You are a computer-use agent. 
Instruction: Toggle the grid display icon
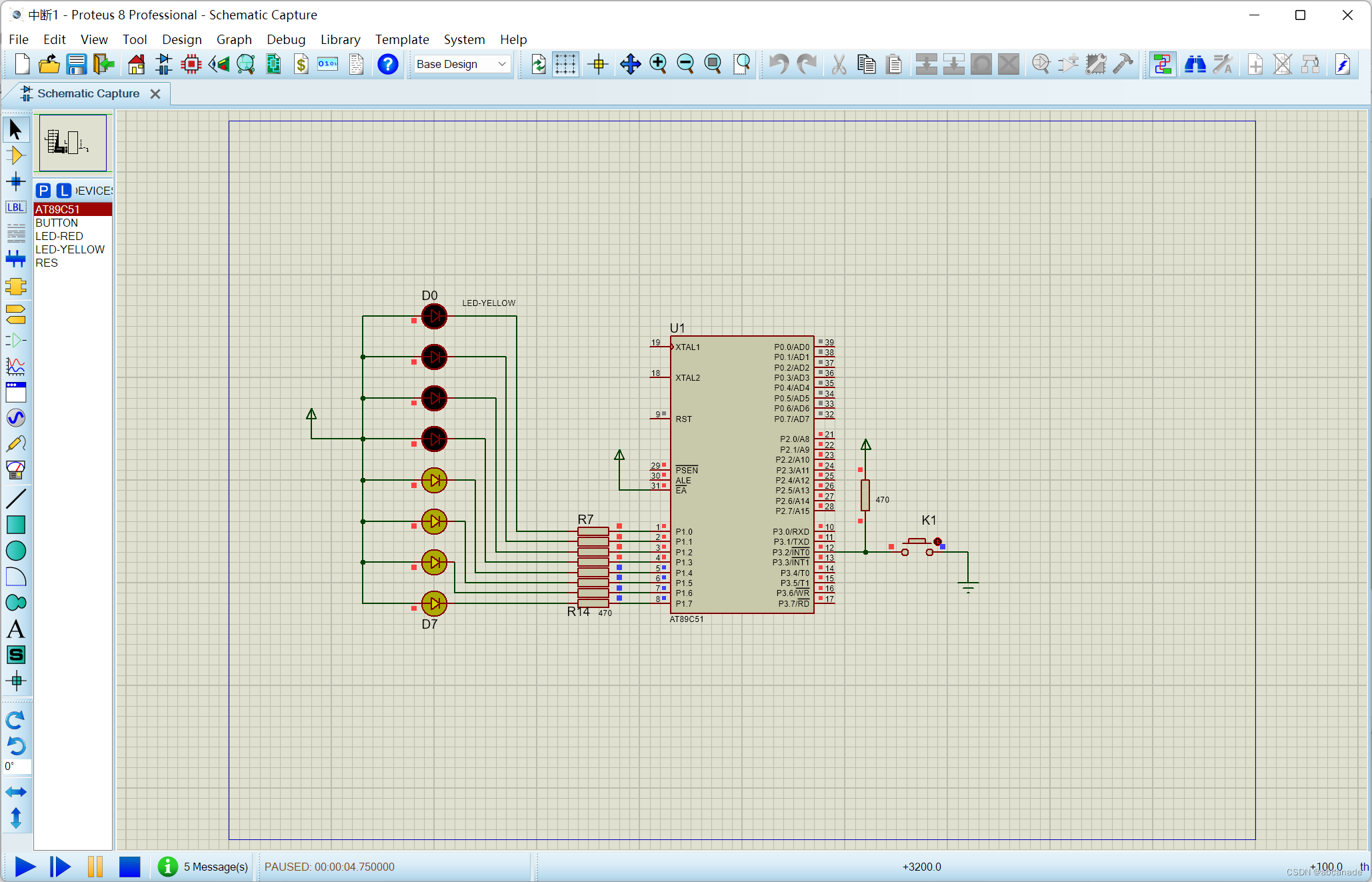pos(565,64)
